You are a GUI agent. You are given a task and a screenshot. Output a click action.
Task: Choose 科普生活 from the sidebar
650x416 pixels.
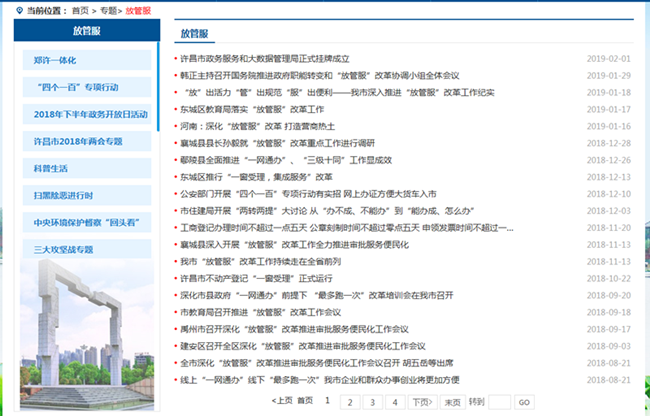point(51,168)
